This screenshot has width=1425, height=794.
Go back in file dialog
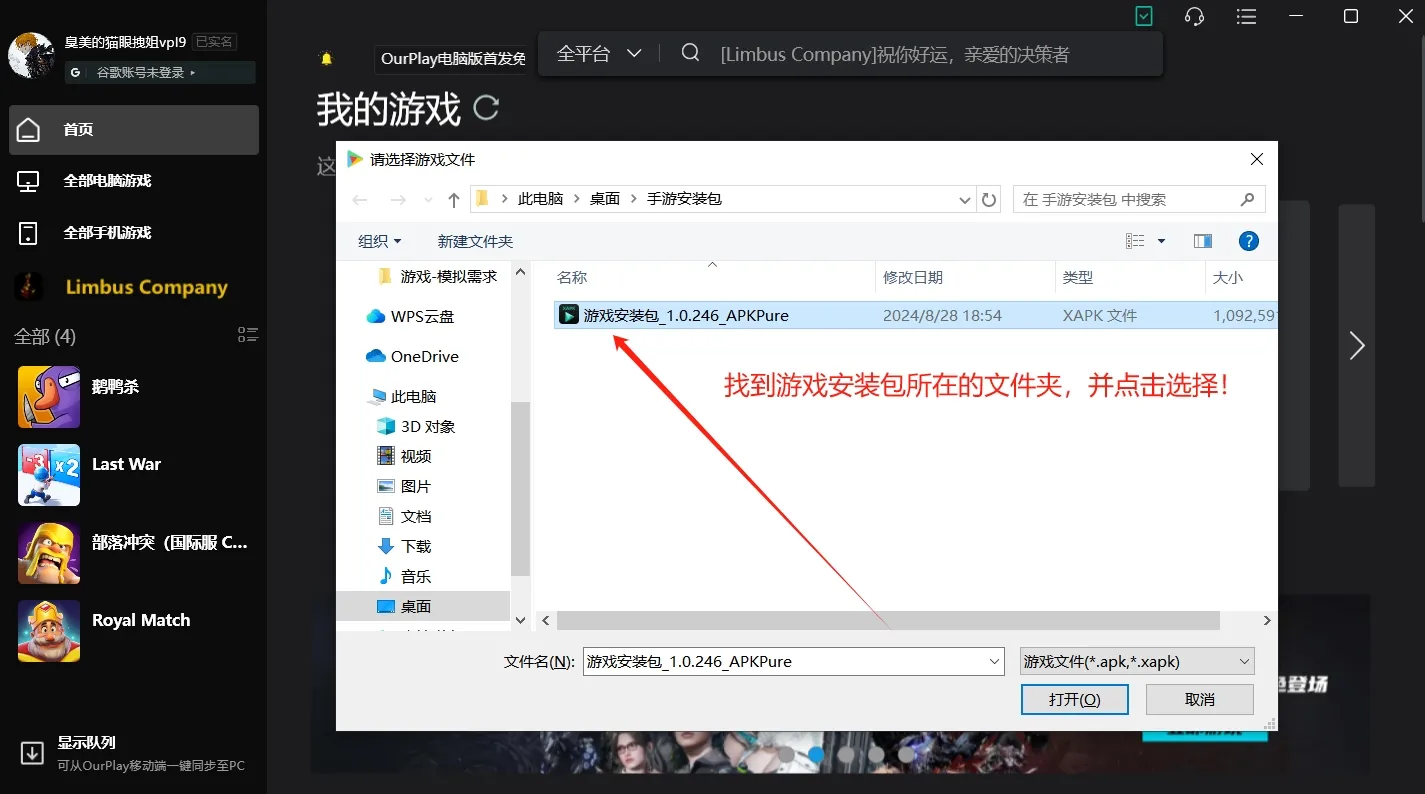click(x=361, y=200)
